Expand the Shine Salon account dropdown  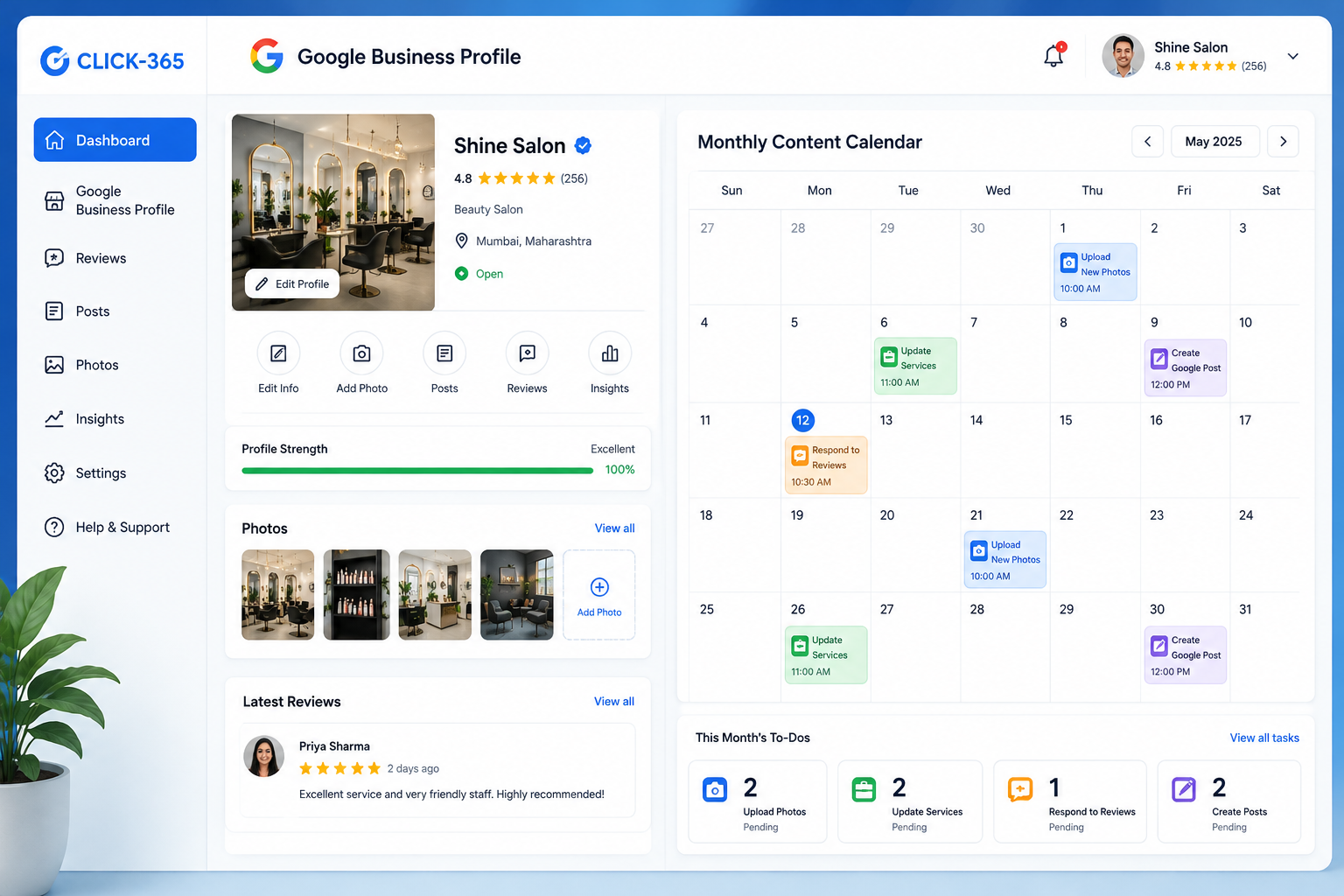tap(1292, 56)
